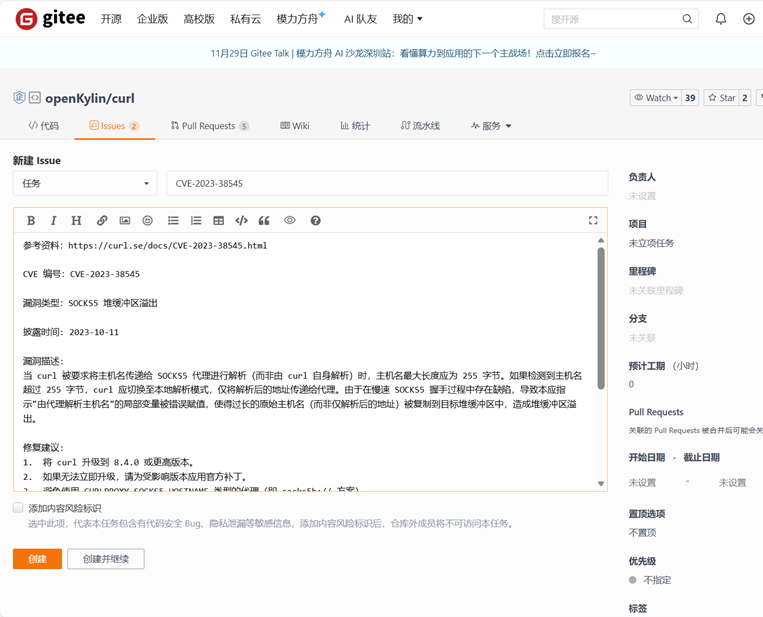
Task: Click the star count 2
Action: [x=745, y=98]
